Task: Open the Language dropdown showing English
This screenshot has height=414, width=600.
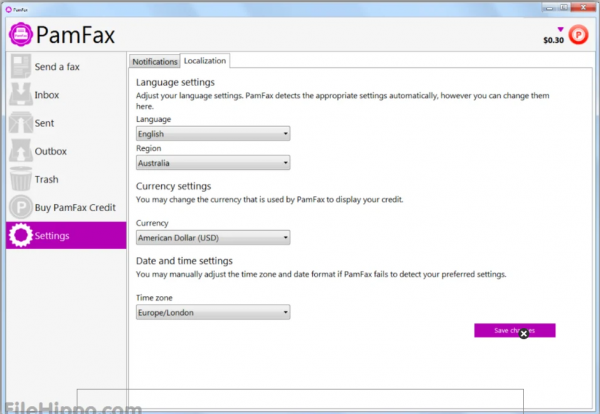Action: (x=213, y=134)
